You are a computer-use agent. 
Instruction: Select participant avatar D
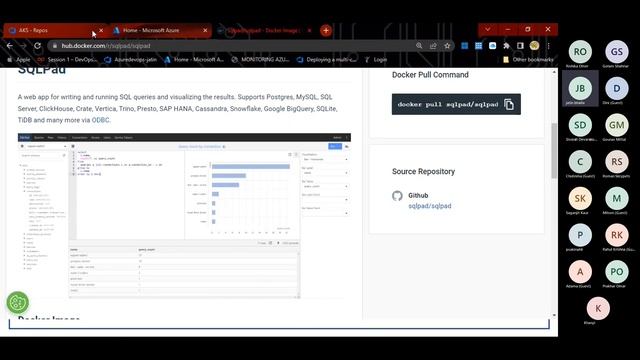pos(617,89)
